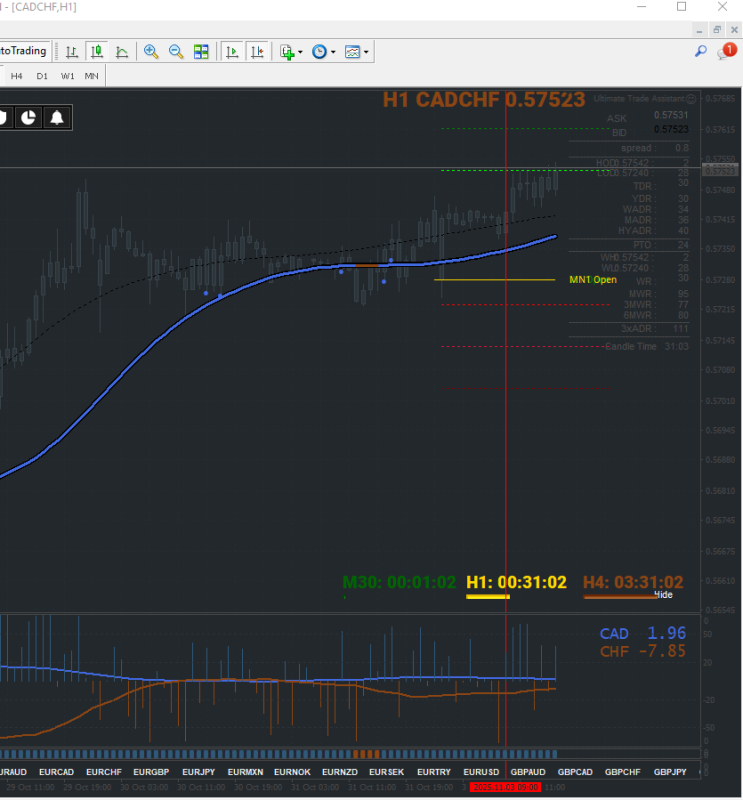Close the inner CADCHF chart window

click(734, 30)
